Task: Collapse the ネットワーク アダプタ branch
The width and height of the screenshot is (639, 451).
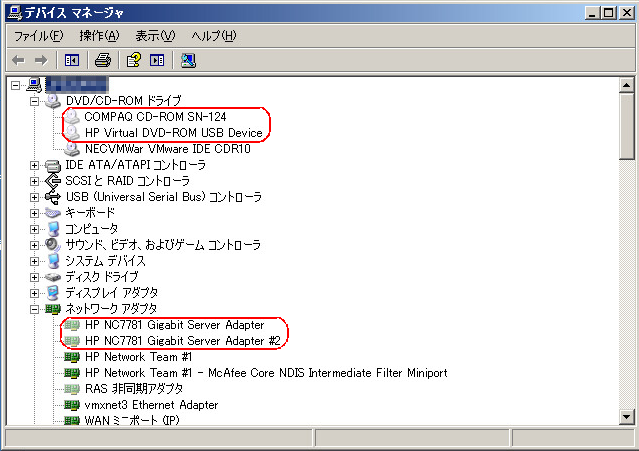Action: pyautogui.click(x=34, y=309)
